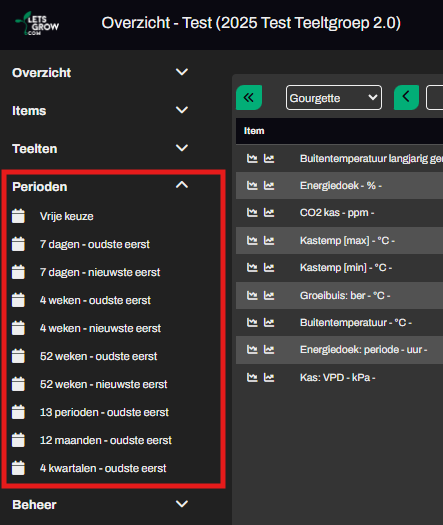Choose 12 maanden - oudste eerst

coord(106,440)
